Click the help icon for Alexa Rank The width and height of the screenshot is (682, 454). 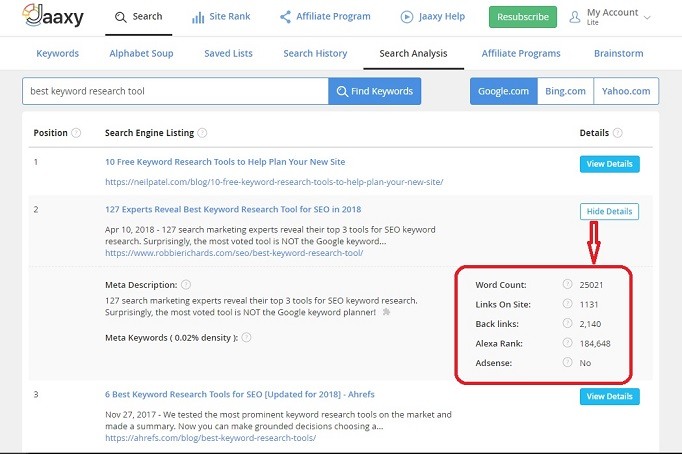pos(567,343)
